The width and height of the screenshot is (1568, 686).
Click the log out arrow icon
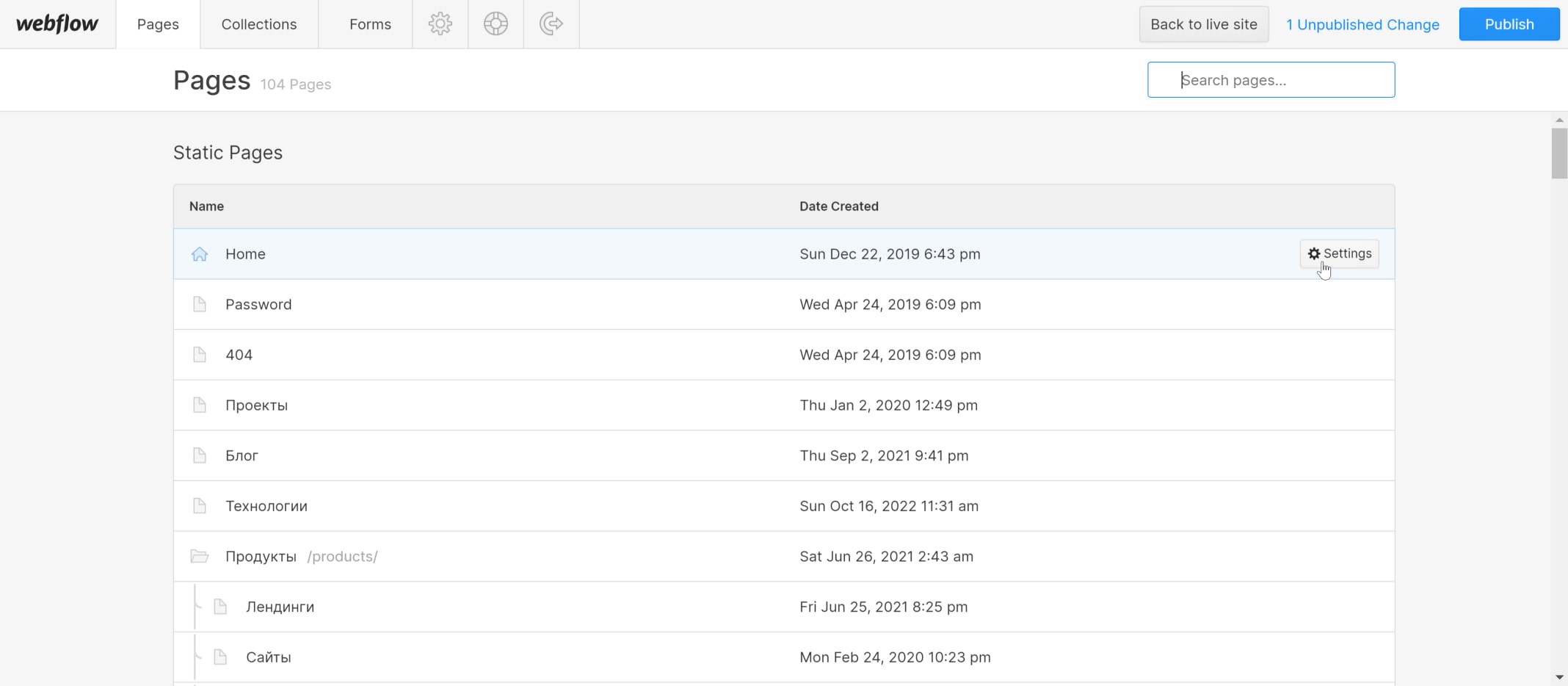point(551,24)
